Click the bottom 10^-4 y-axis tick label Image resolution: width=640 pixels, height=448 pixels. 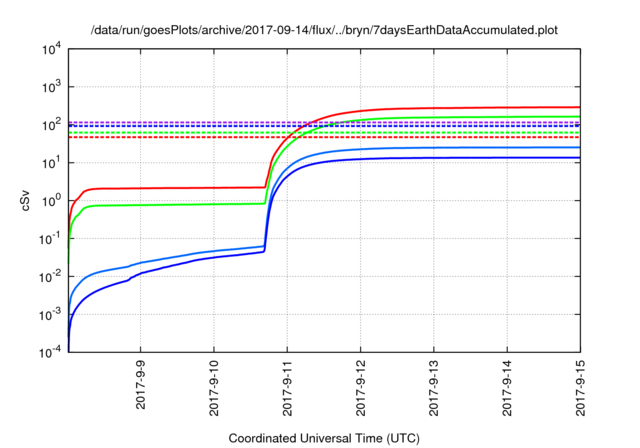pos(48,352)
